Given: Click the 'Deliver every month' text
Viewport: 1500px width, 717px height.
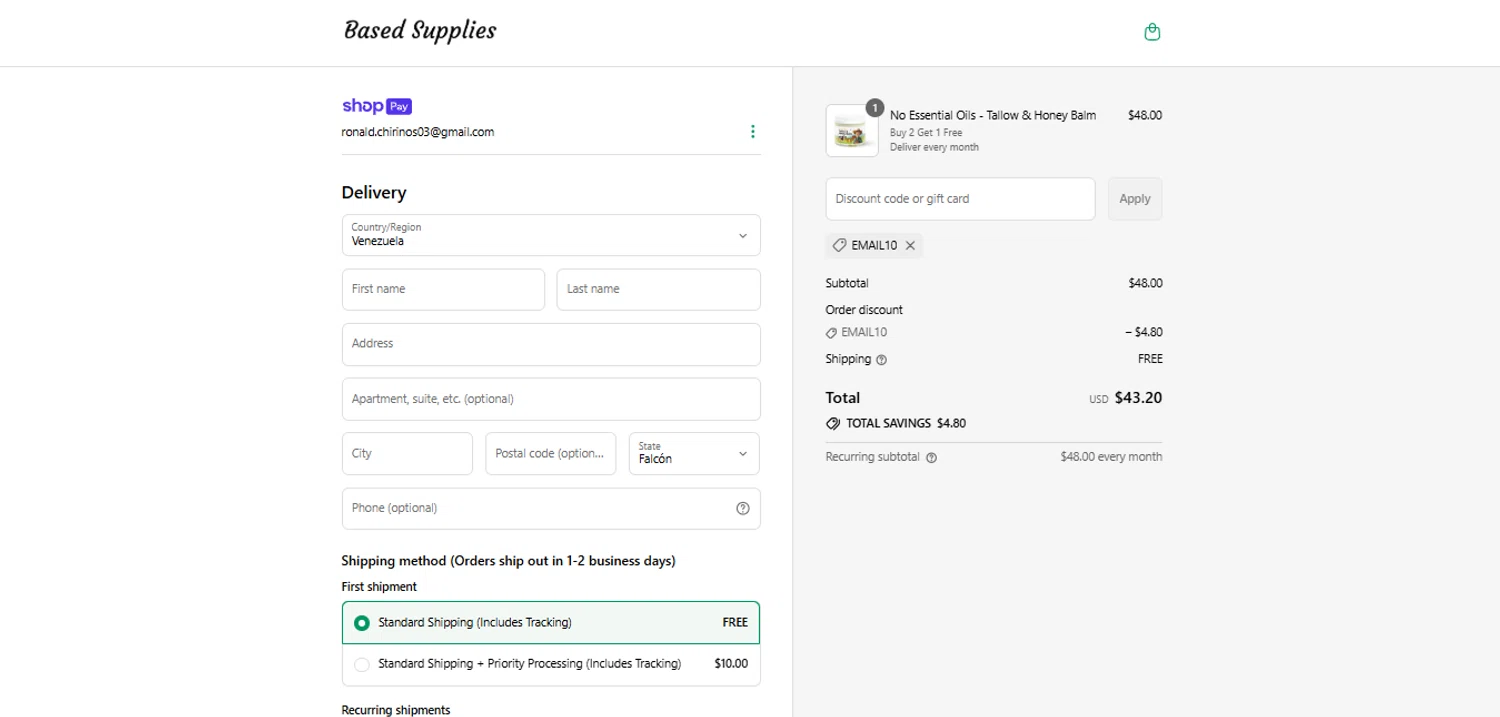Looking at the screenshot, I should tap(934, 147).
